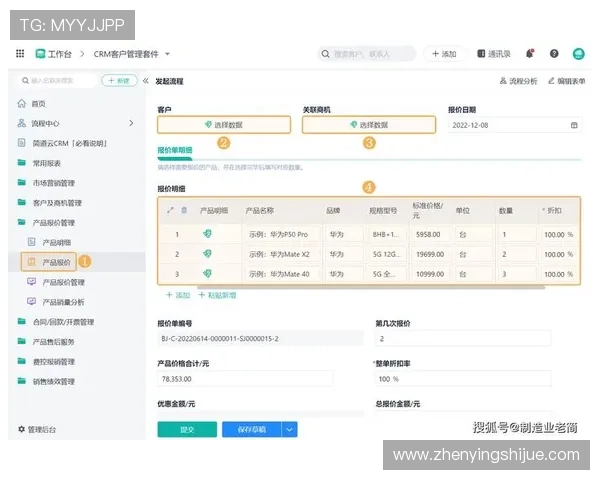Click the green 提交 submit button
600x480 pixels.
click(187, 429)
